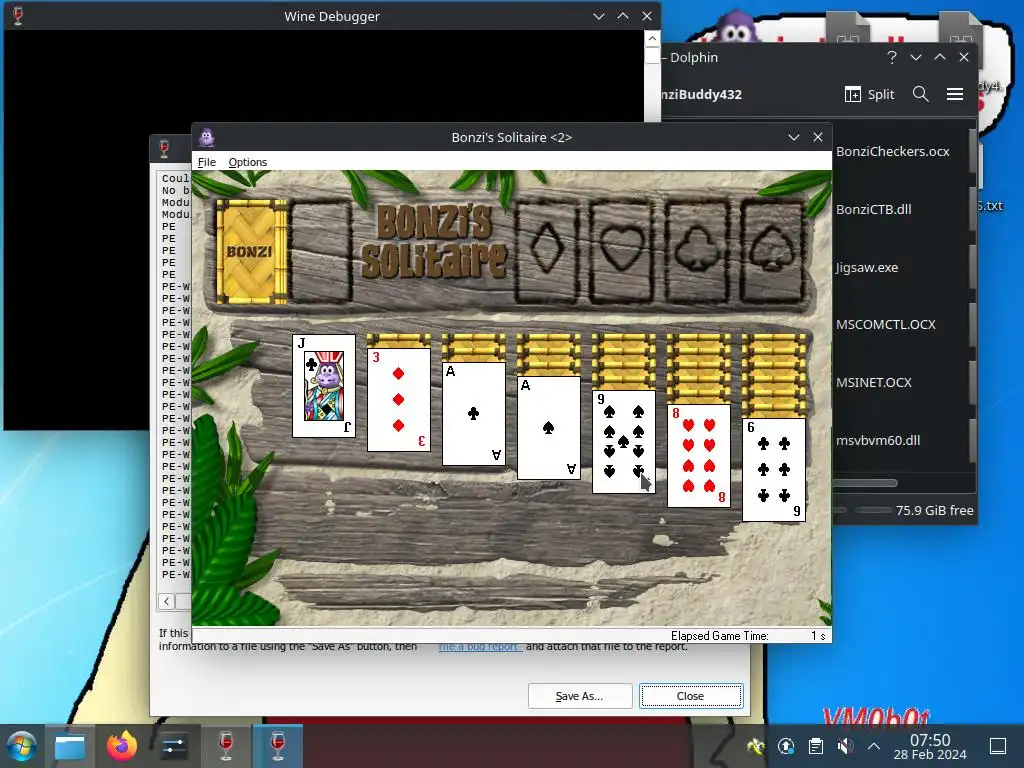The width and height of the screenshot is (1024, 768).
Task: Open the search icon in Dolphin
Action: tap(921, 94)
